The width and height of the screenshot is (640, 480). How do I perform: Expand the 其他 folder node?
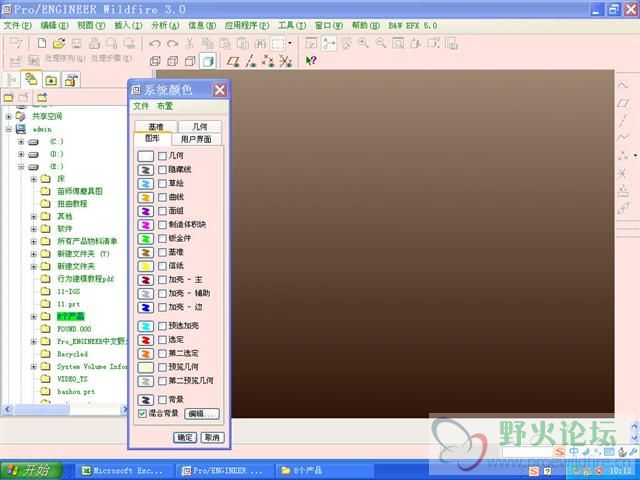coord(33,216)
